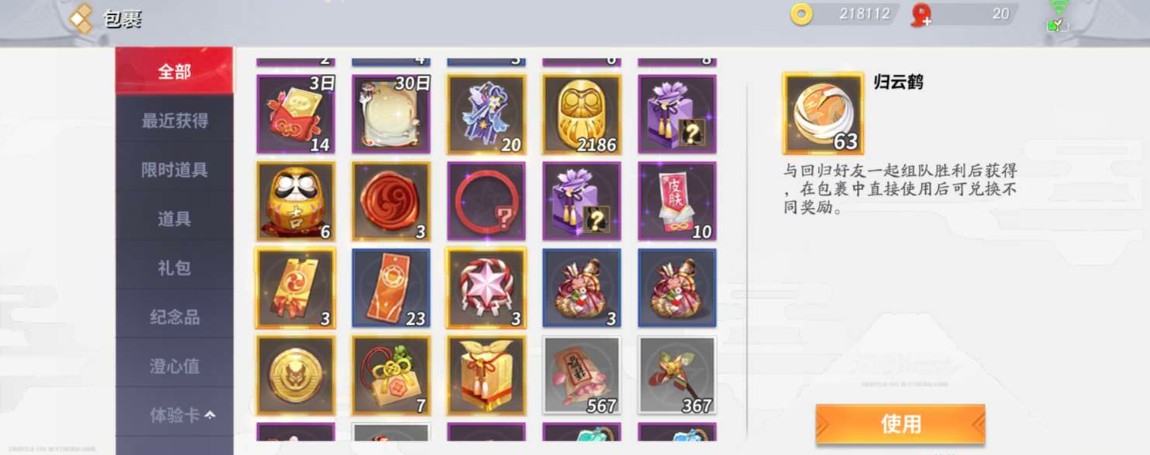
Task: Go back via the 包裹 header icon
Action: (81, 18)
